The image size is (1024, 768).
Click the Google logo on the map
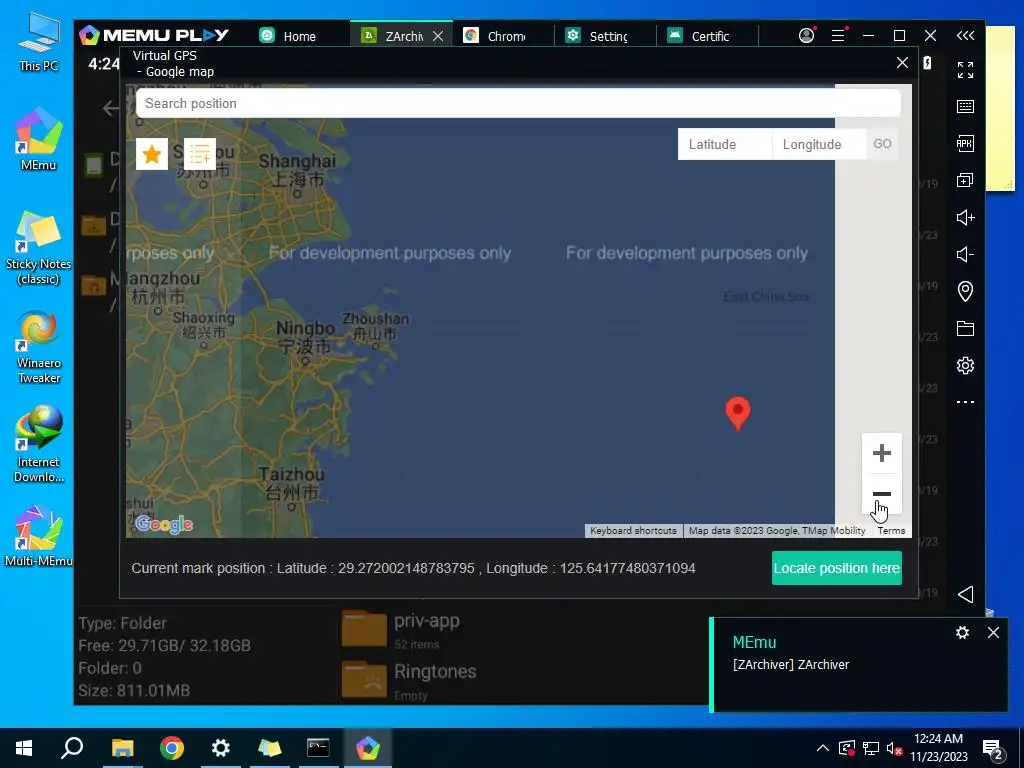tap(163, 524)
